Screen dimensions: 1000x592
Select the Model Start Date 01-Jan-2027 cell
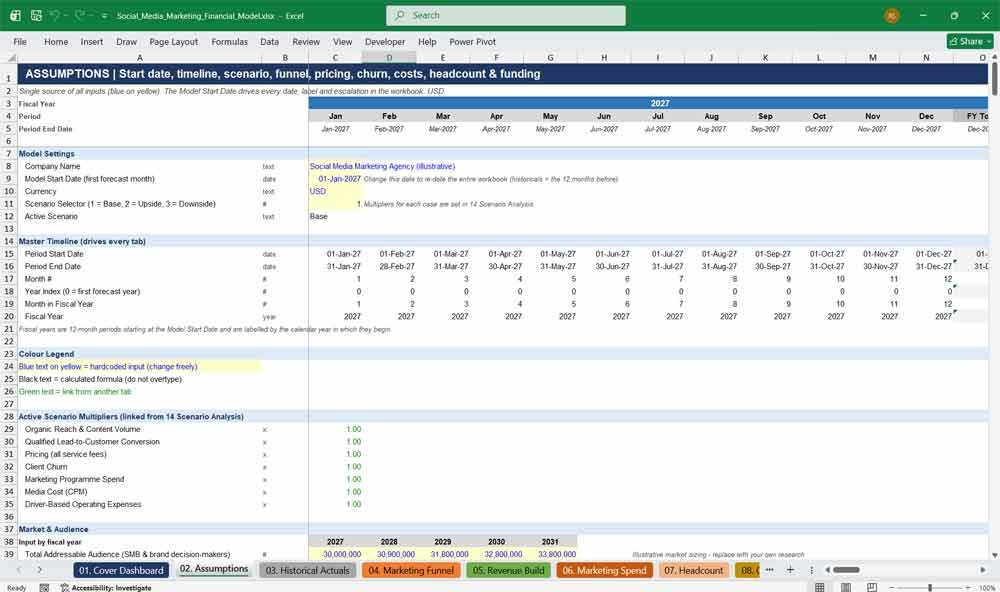pos(335,179)
